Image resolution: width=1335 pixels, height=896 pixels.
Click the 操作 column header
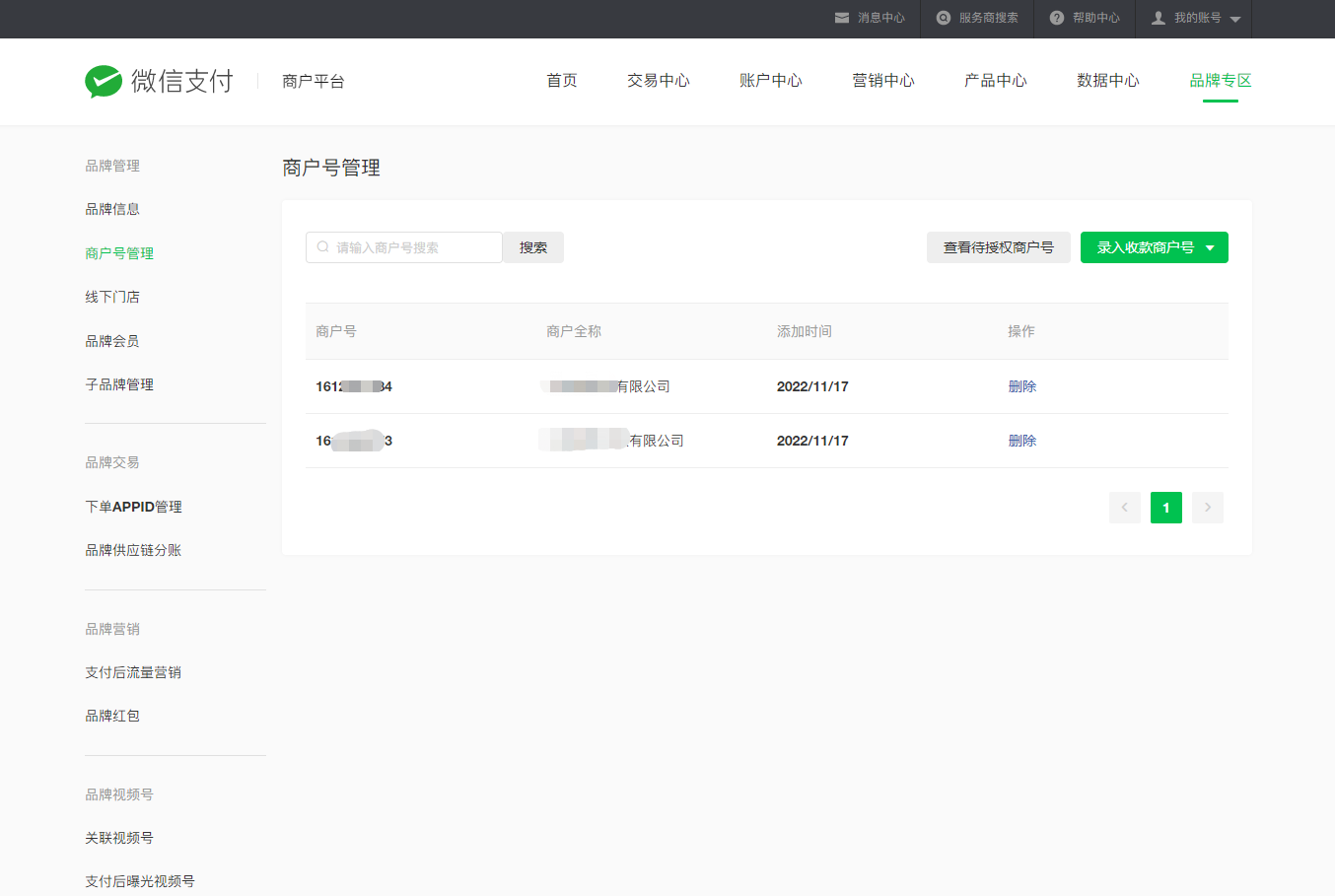click(1021, 331)
